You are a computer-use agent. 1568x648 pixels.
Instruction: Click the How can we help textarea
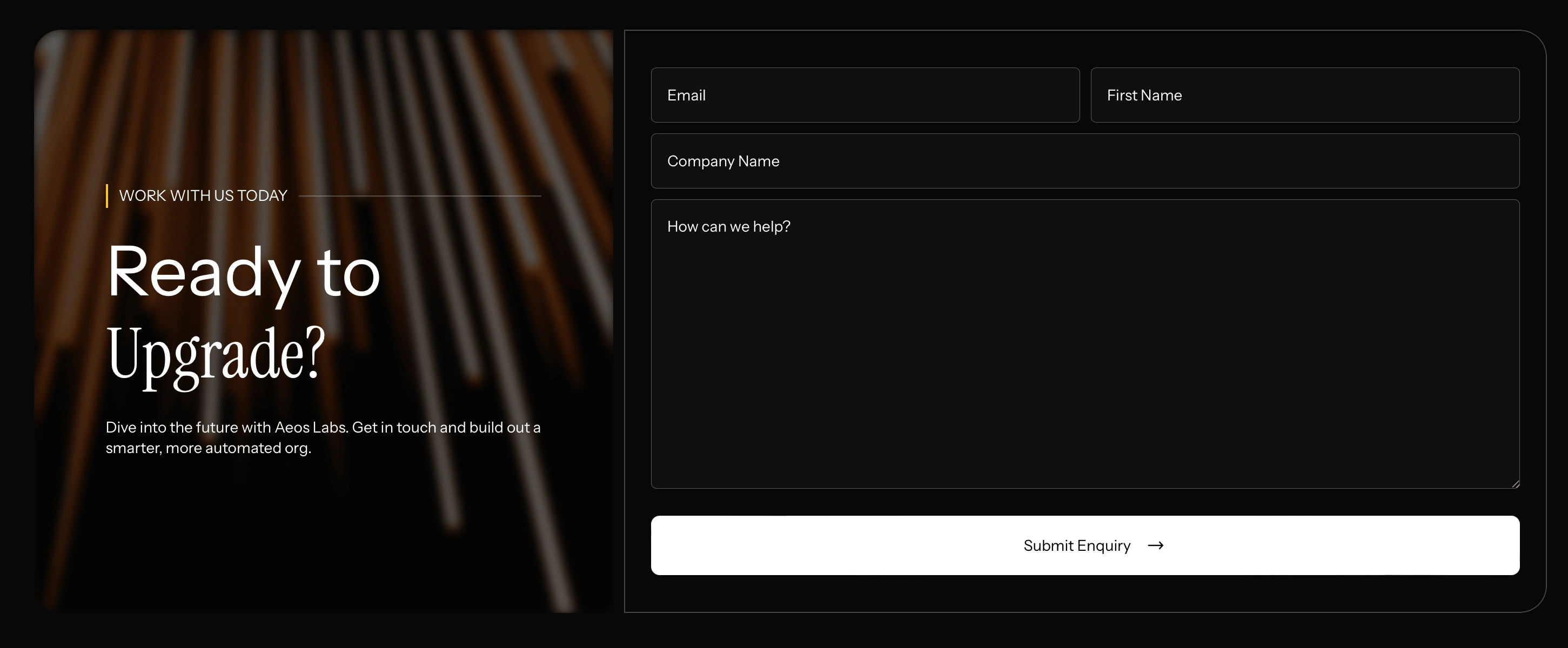(1085, 343)
